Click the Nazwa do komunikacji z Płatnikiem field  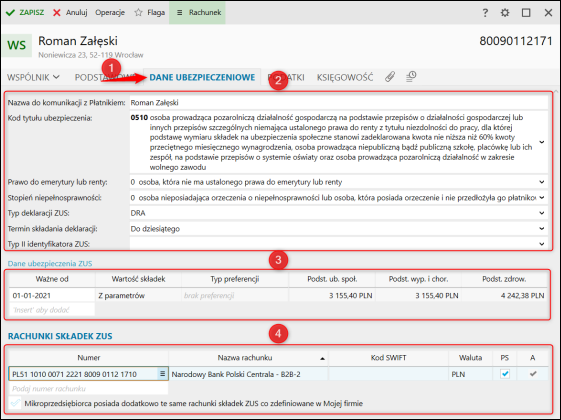[338, 103]
